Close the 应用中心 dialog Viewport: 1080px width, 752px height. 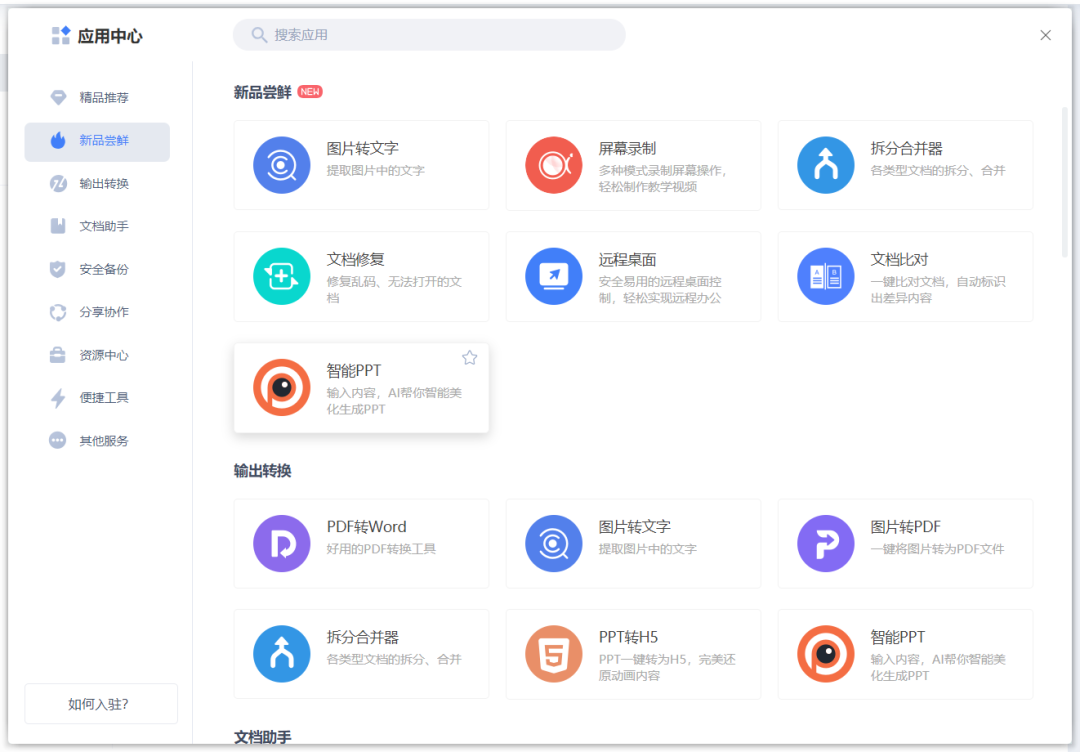tap(1046, 35)
